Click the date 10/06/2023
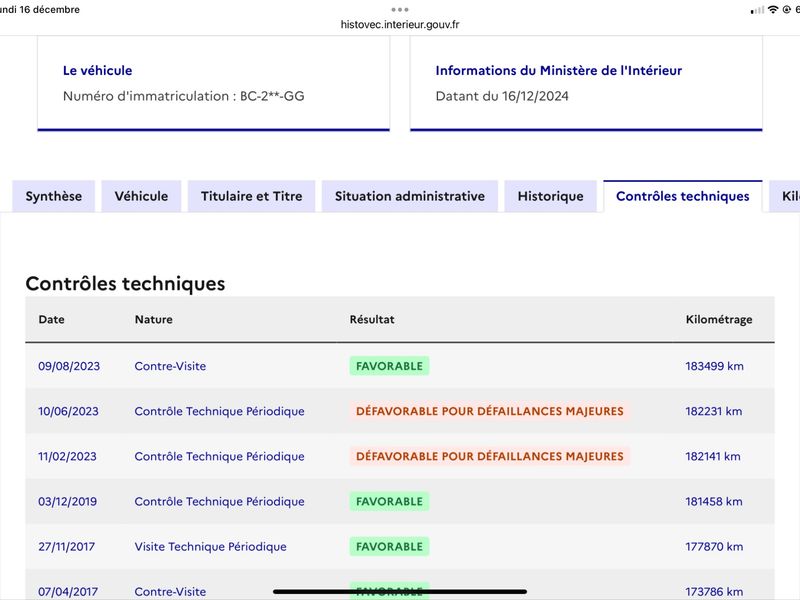 coord(68,411)
